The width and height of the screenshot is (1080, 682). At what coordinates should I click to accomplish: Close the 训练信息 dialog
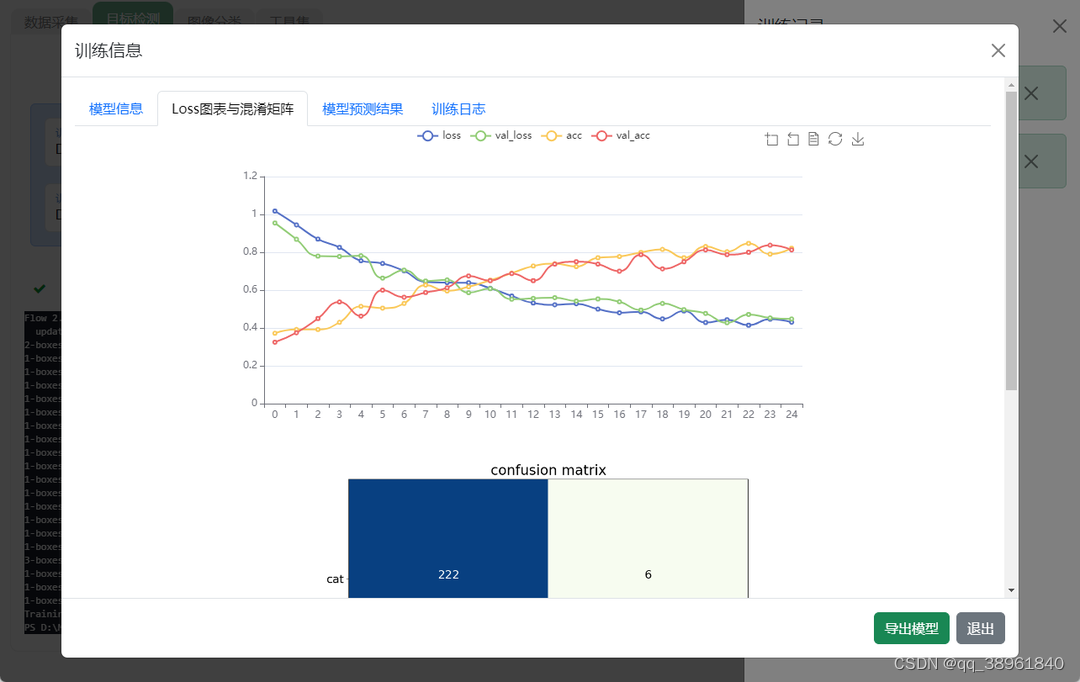(x=998, y=50)
